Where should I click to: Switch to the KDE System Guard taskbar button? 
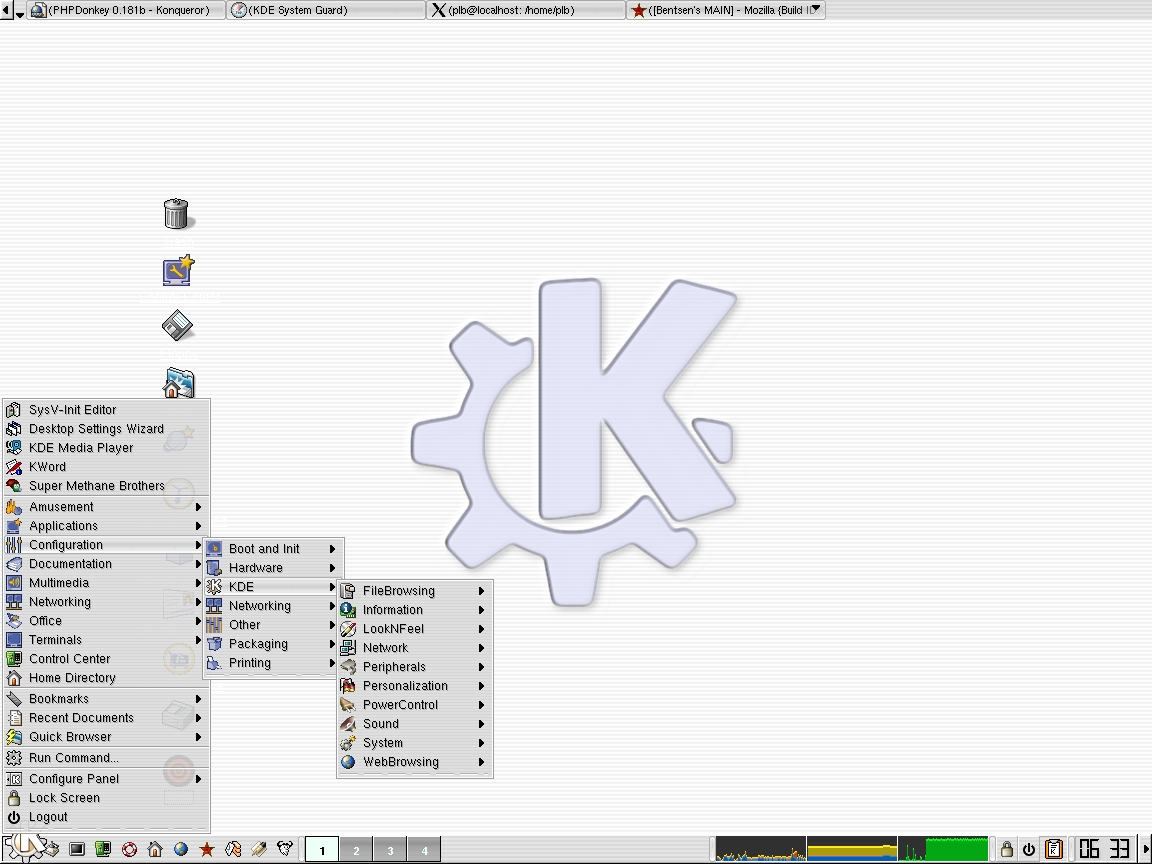[325, 10]
